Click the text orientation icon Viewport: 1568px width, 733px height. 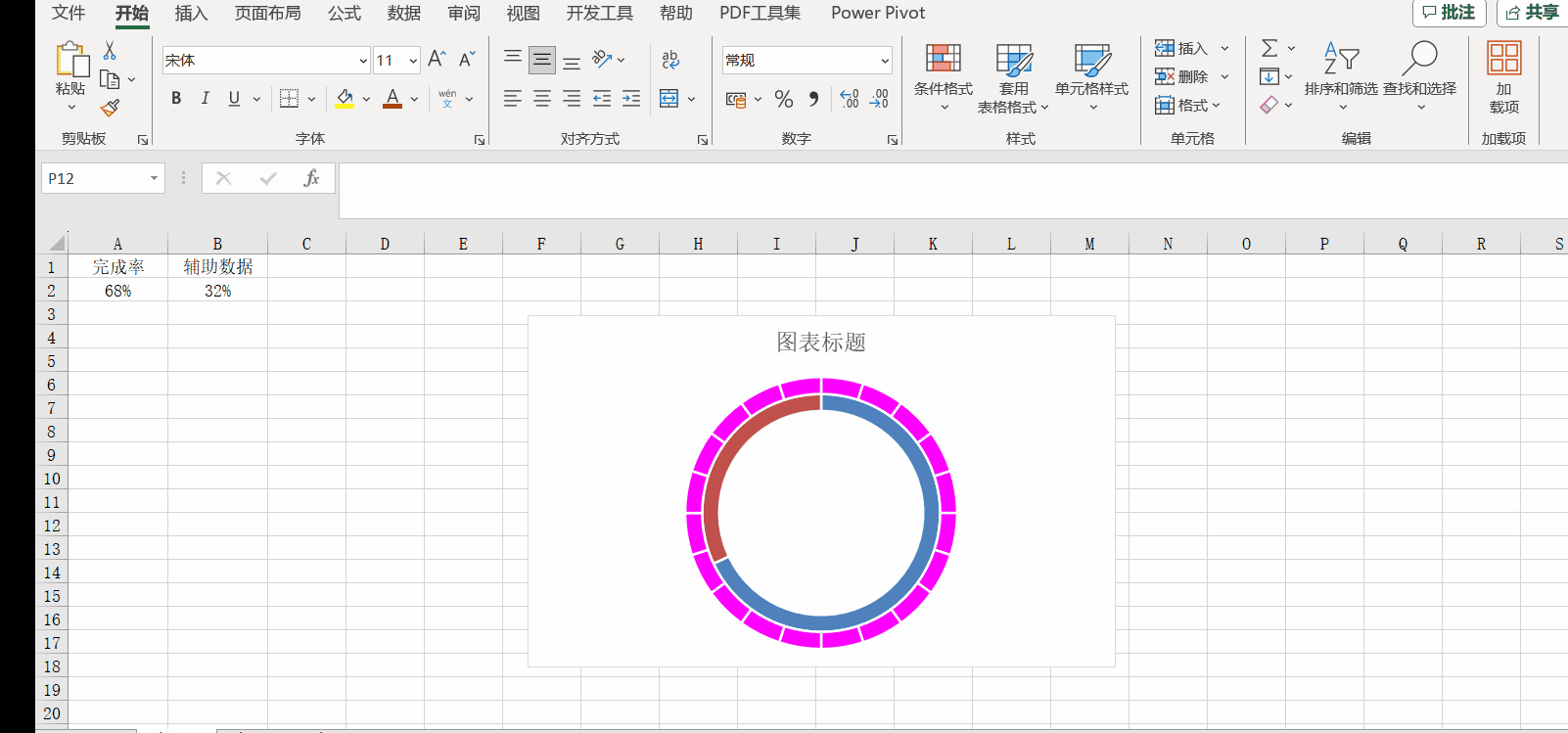(x=602, y=60)
